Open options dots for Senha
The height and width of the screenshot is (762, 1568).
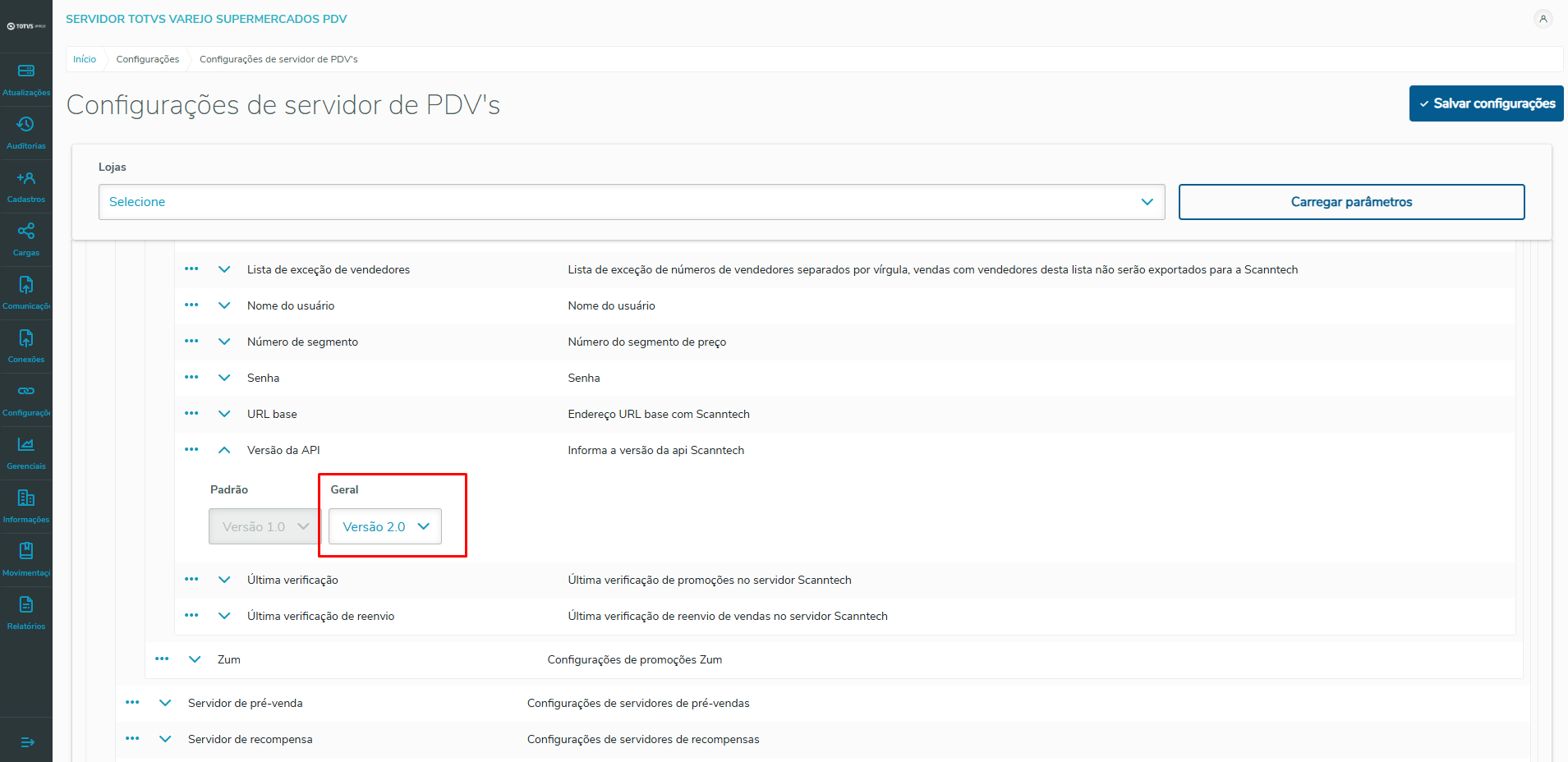tap(191, 377)
